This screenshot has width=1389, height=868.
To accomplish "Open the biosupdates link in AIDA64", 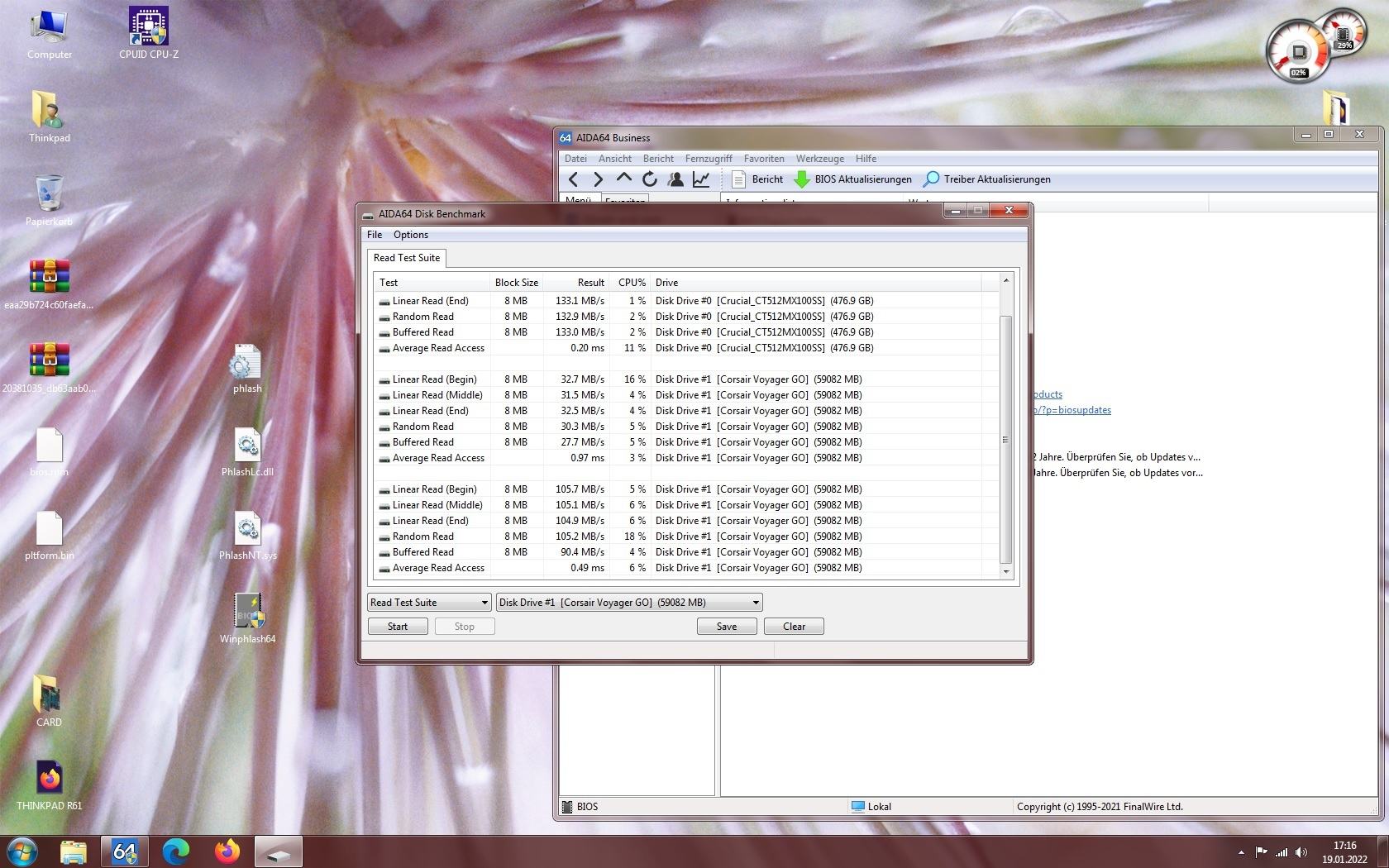I will [1072, 410].
